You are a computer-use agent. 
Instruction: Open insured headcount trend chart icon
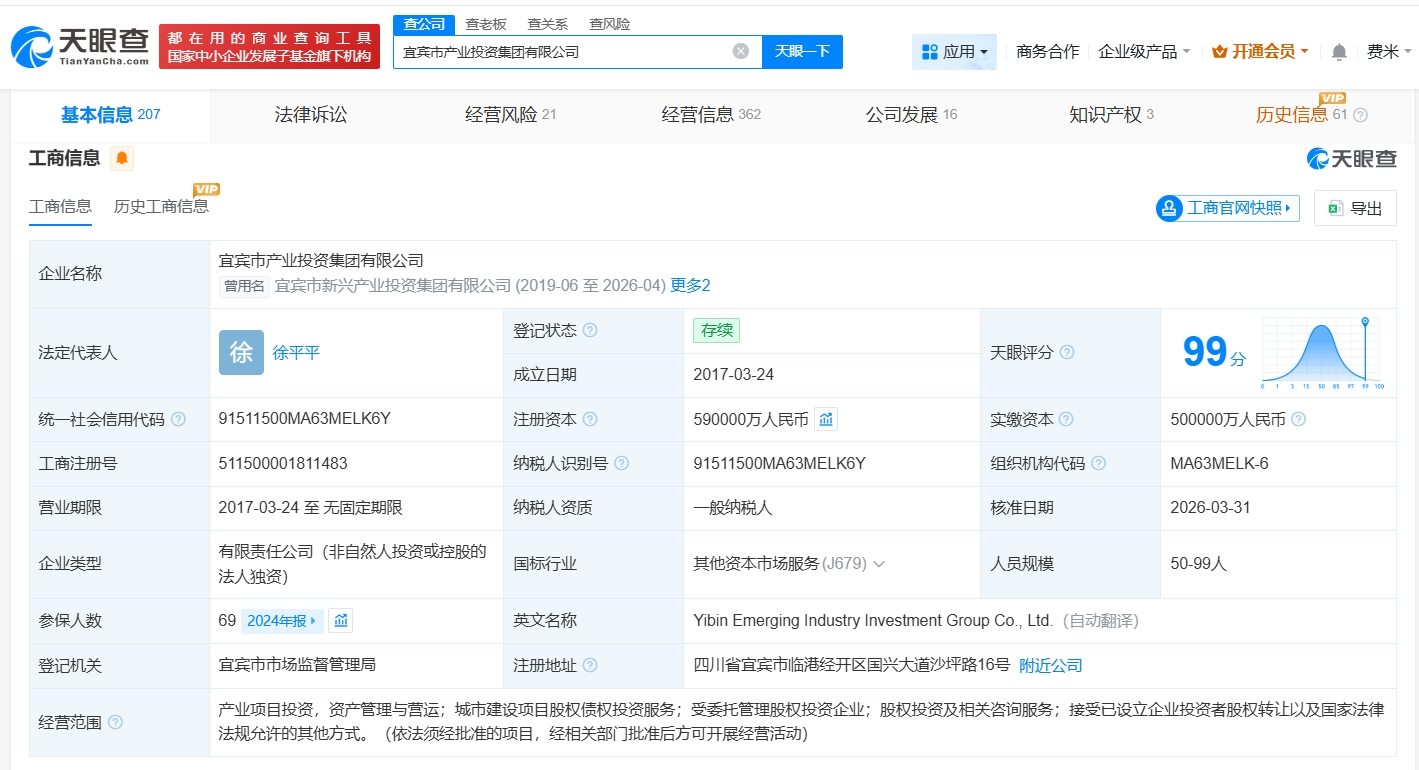click(341, 621)
